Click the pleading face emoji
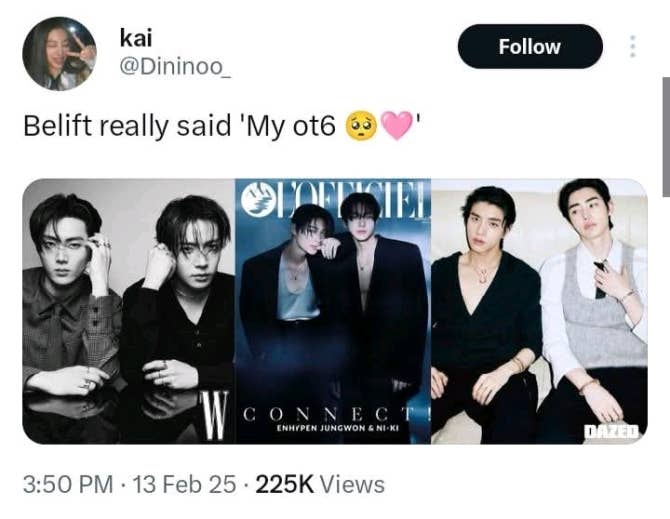 pos(361,126)
